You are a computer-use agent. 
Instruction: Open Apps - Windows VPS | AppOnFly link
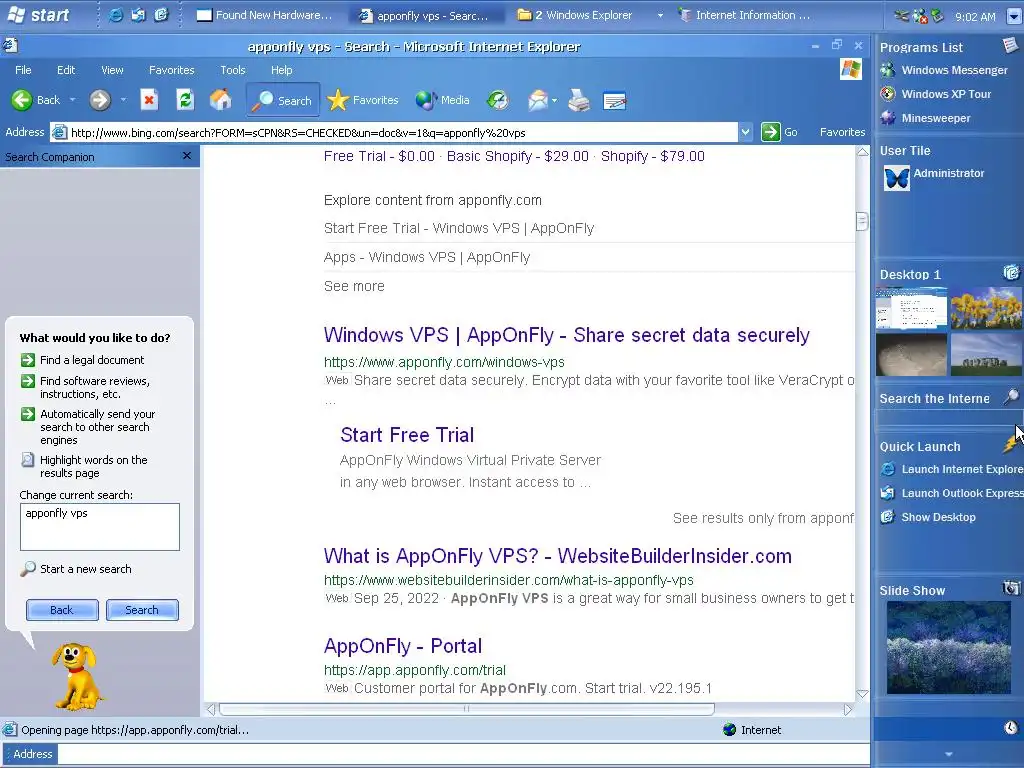[427, 257]
